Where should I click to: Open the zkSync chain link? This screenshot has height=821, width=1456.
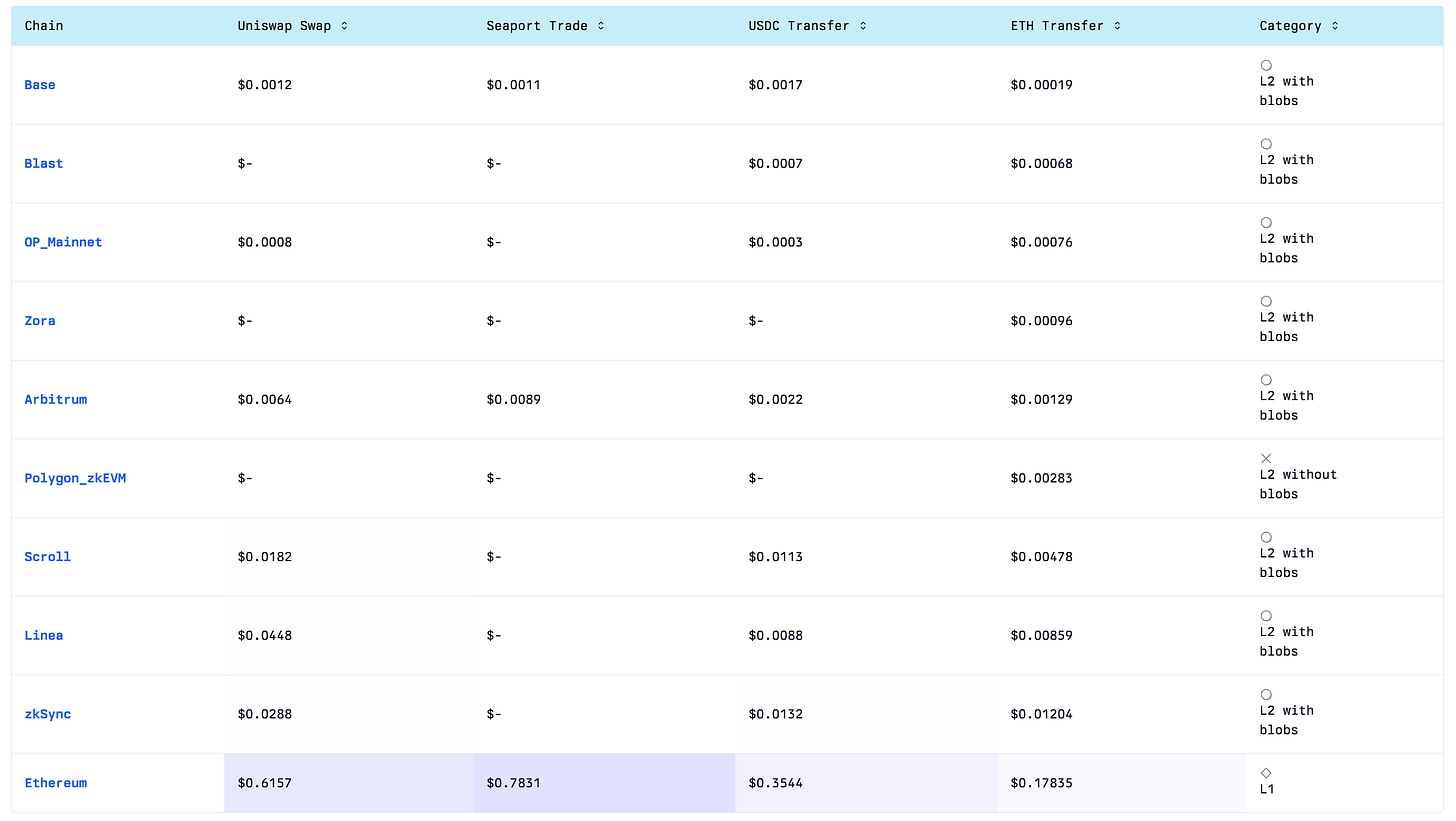(48, 714)
